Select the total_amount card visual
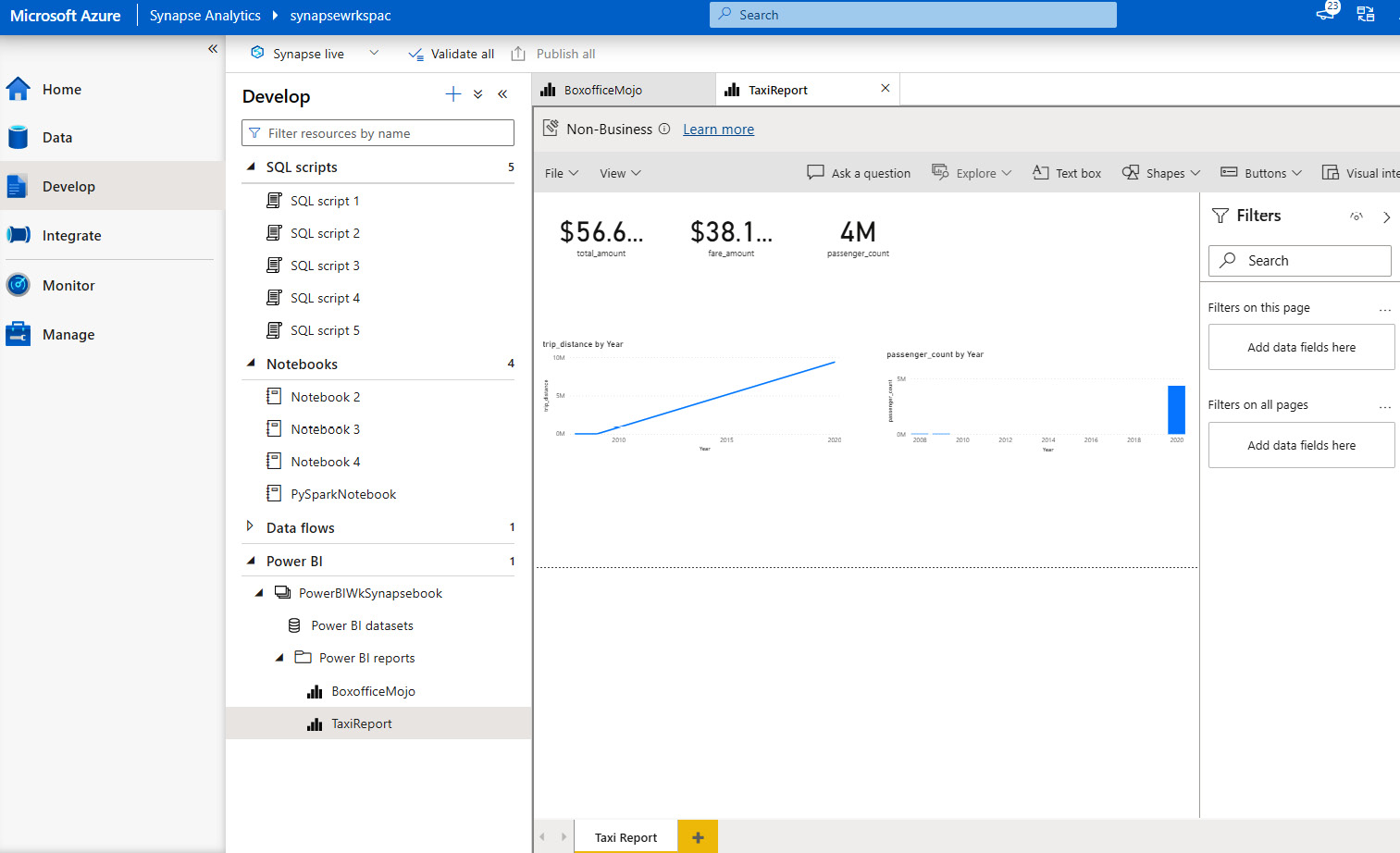Viewport: 1400px width, 853px height. pyautogui.click(x=601, y=237)
